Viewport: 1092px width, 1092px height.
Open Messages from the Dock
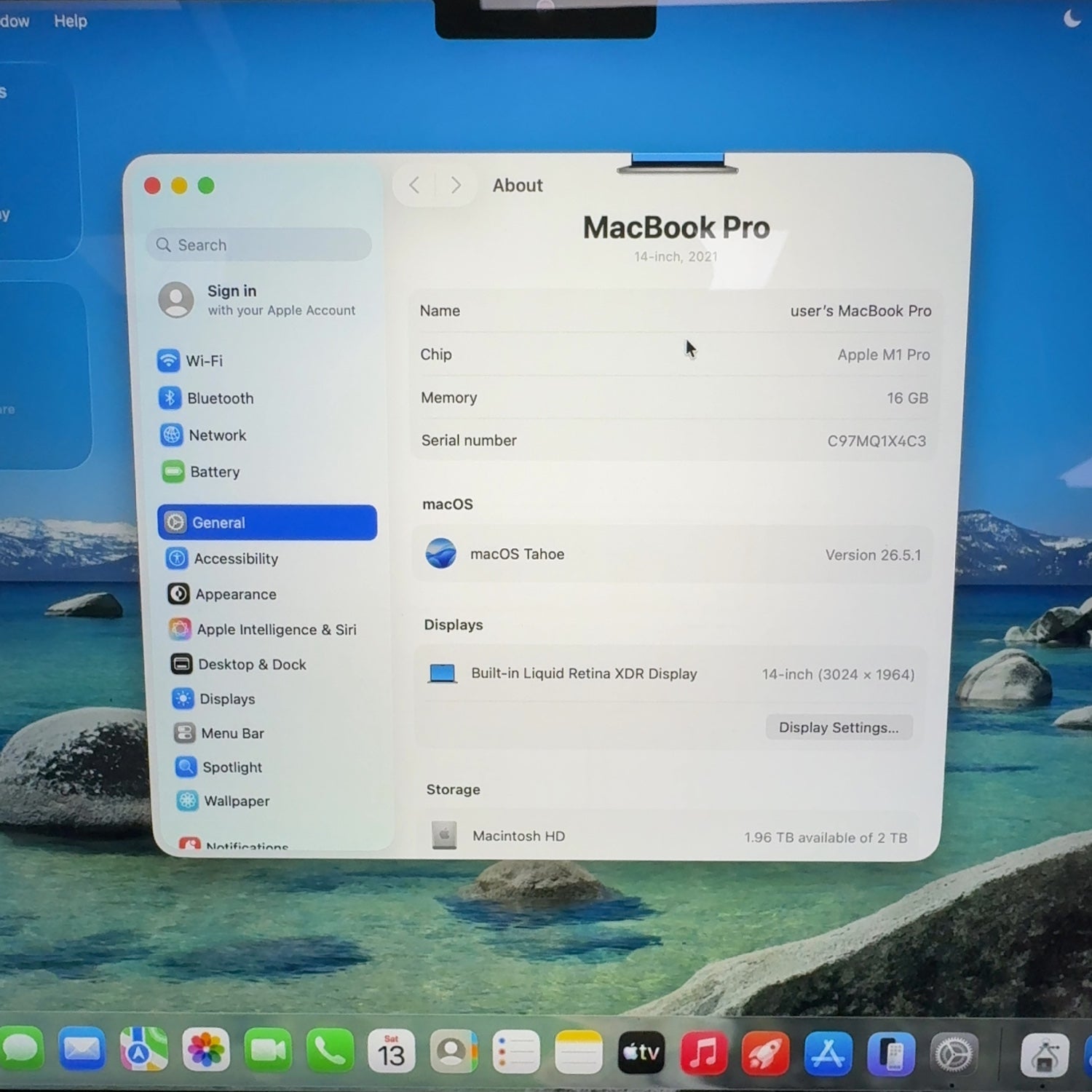click(21, 1049)
